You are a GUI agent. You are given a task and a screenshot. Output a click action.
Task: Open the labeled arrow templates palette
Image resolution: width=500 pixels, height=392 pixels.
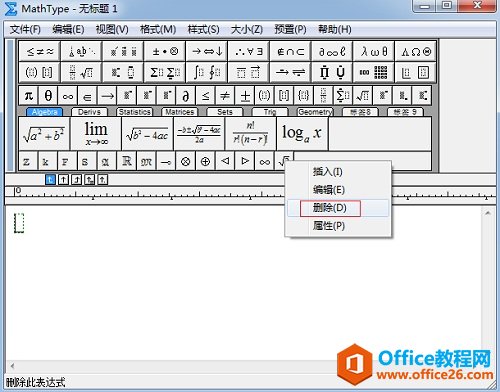point(290,72)
